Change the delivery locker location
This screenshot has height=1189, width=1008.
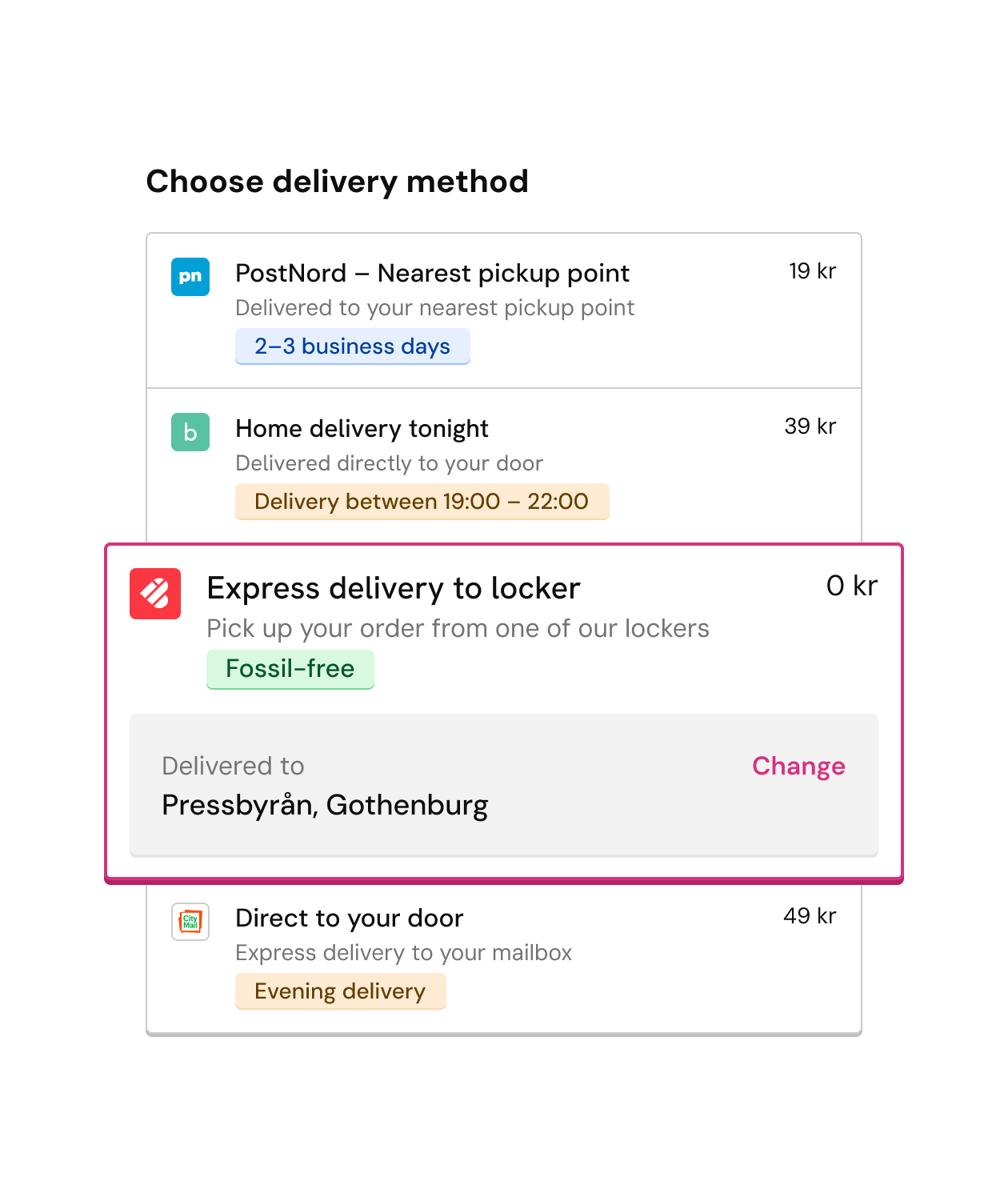[x=798, y=766]
